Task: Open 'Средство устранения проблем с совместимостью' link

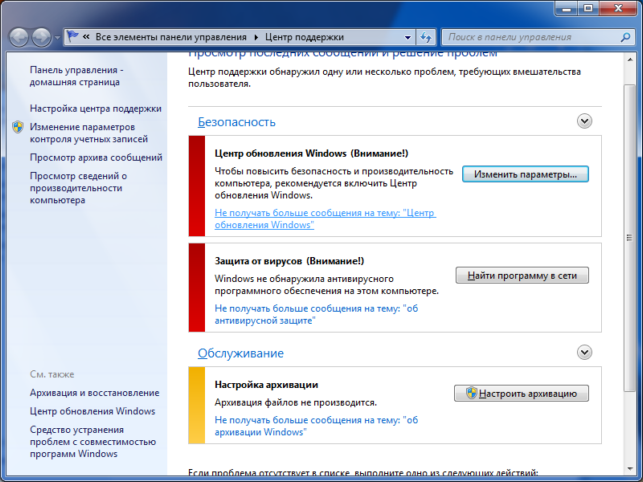Action: click(x=93, y=442)
